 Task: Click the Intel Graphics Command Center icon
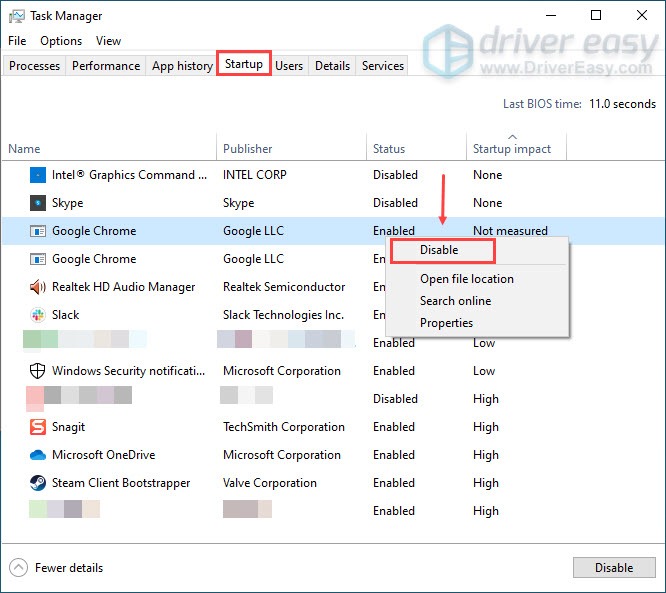pos(38,175)
